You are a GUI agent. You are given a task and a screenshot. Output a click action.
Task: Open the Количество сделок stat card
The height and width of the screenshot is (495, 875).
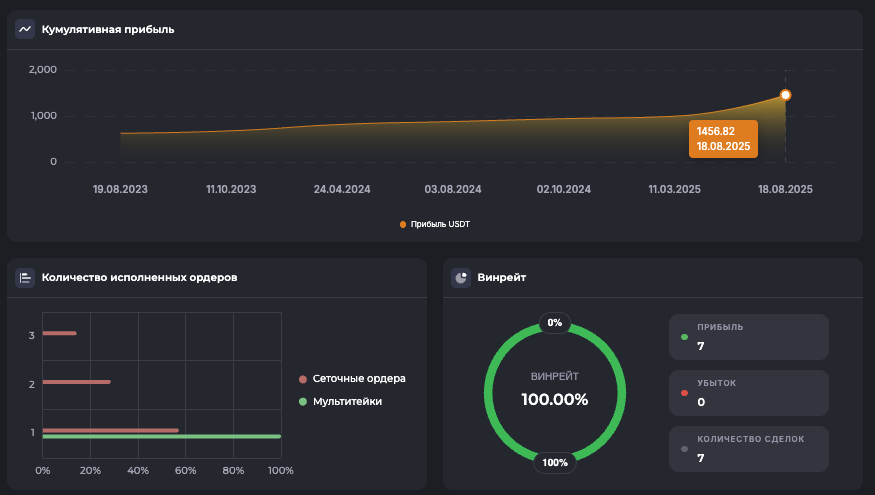748,449
